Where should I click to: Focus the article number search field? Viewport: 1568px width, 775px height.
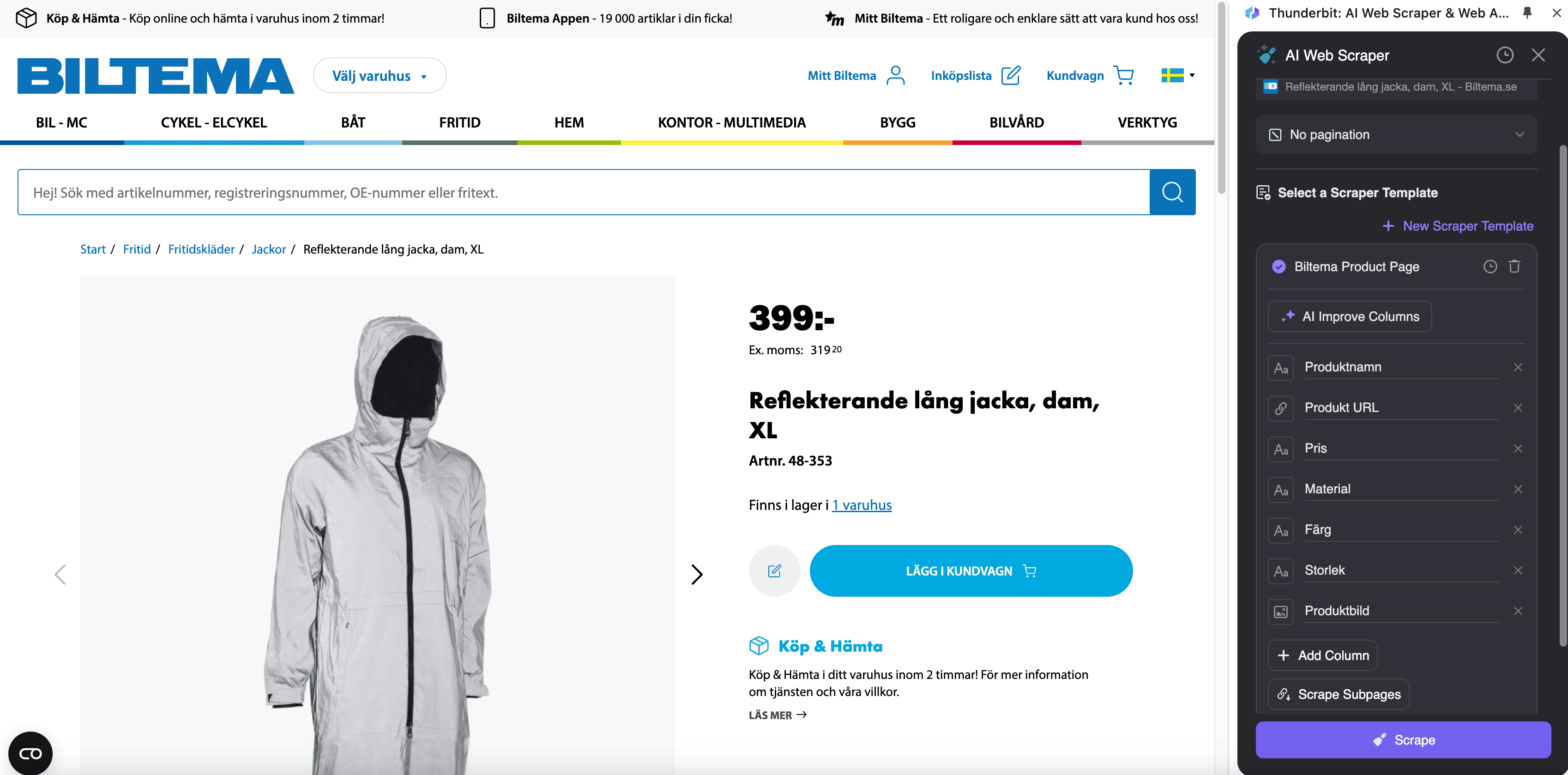583,193
